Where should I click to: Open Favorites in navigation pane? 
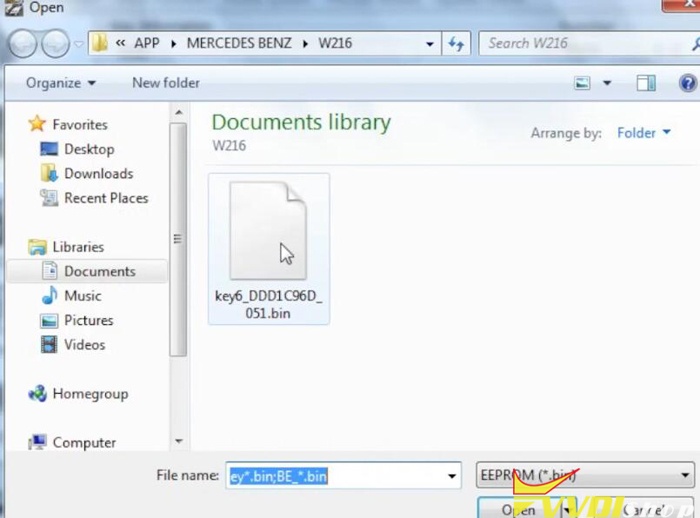pyautogui.click(x=80, y=125)
